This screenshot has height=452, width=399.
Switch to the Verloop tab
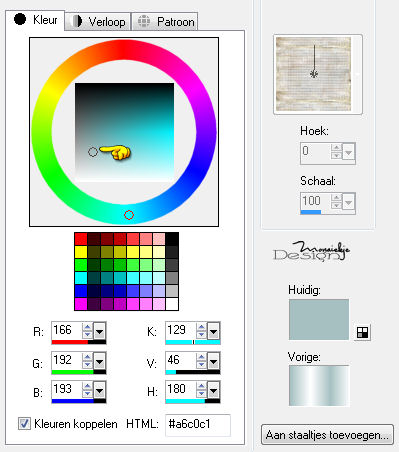pos(98,22)
